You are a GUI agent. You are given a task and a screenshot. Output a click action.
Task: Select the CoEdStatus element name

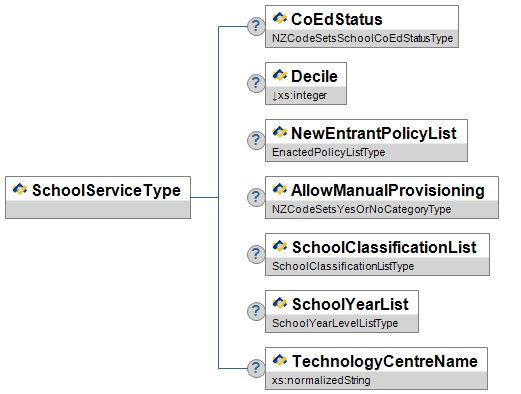[x=337, y=19]
